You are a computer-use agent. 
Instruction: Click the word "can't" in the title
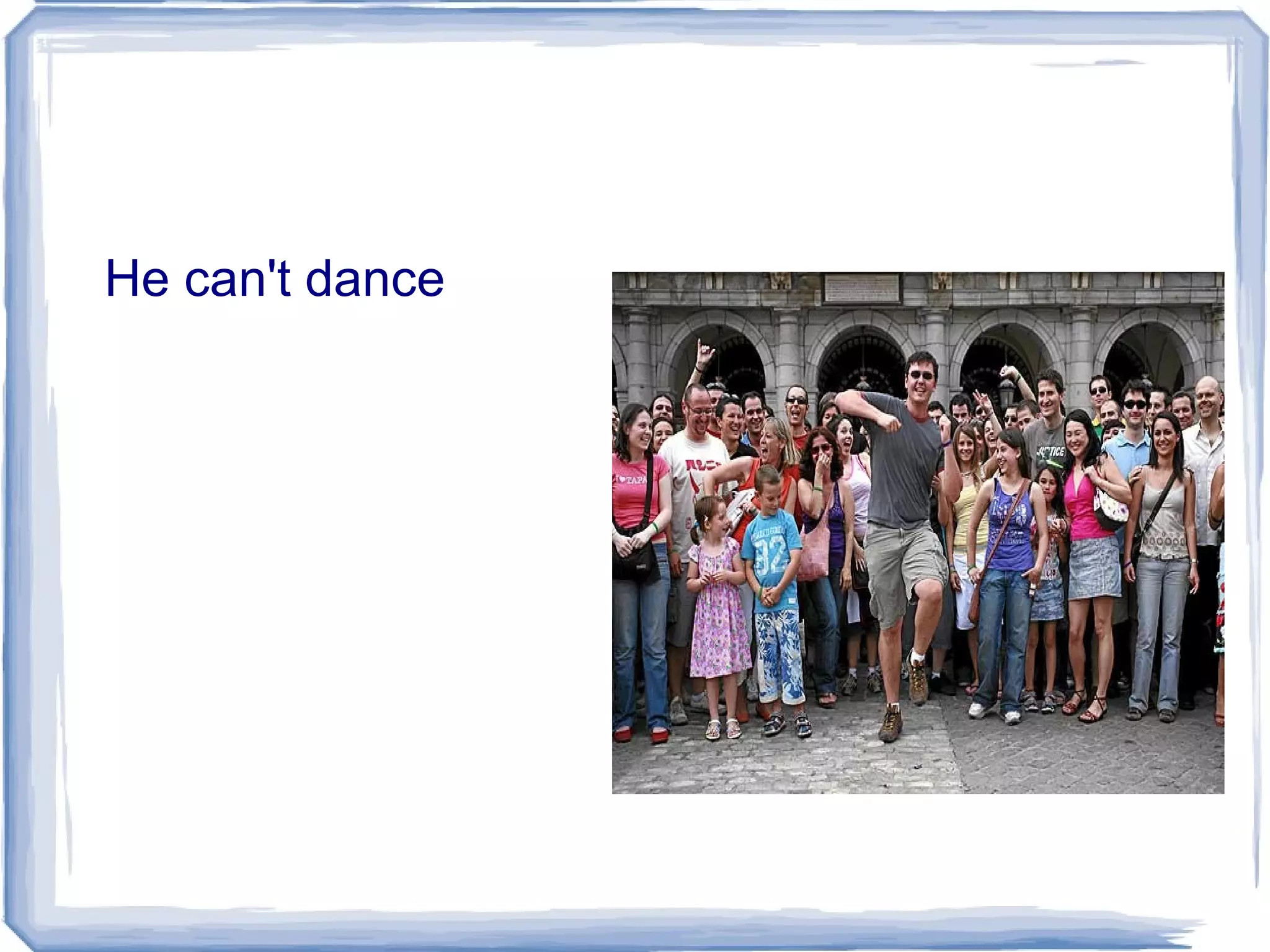pyautogui.click(x=238, y=279)
